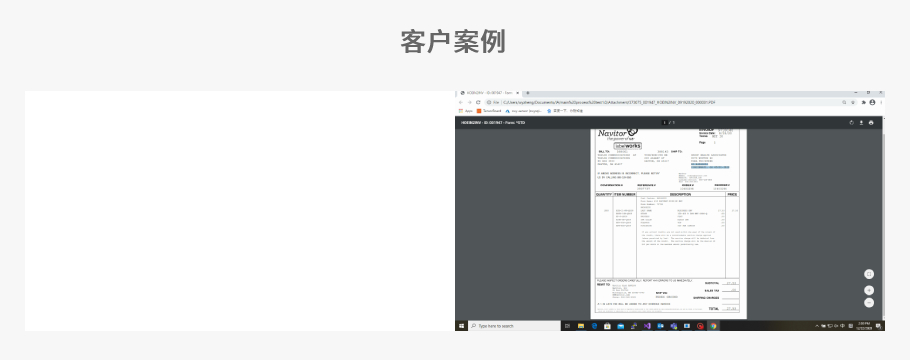910x360 pixels.
Task: Open the Chrome profile avatar icon
Action: click(872, 102)
